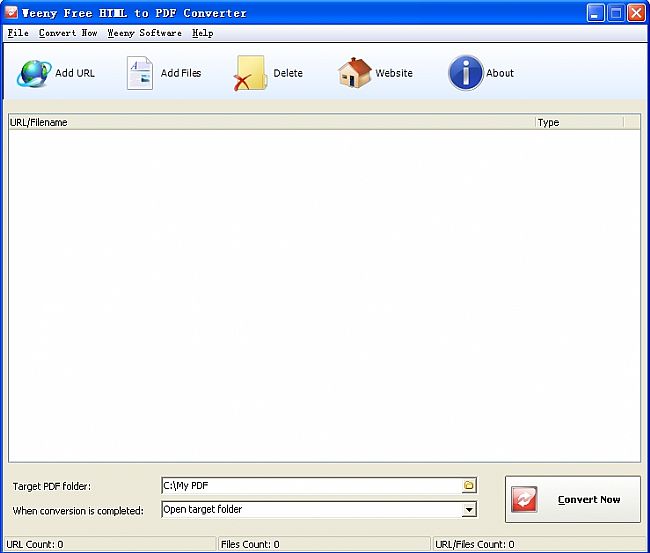Expand the conversion completed dropdown arrow
650x553 pixels.
(x=469, y=509)
